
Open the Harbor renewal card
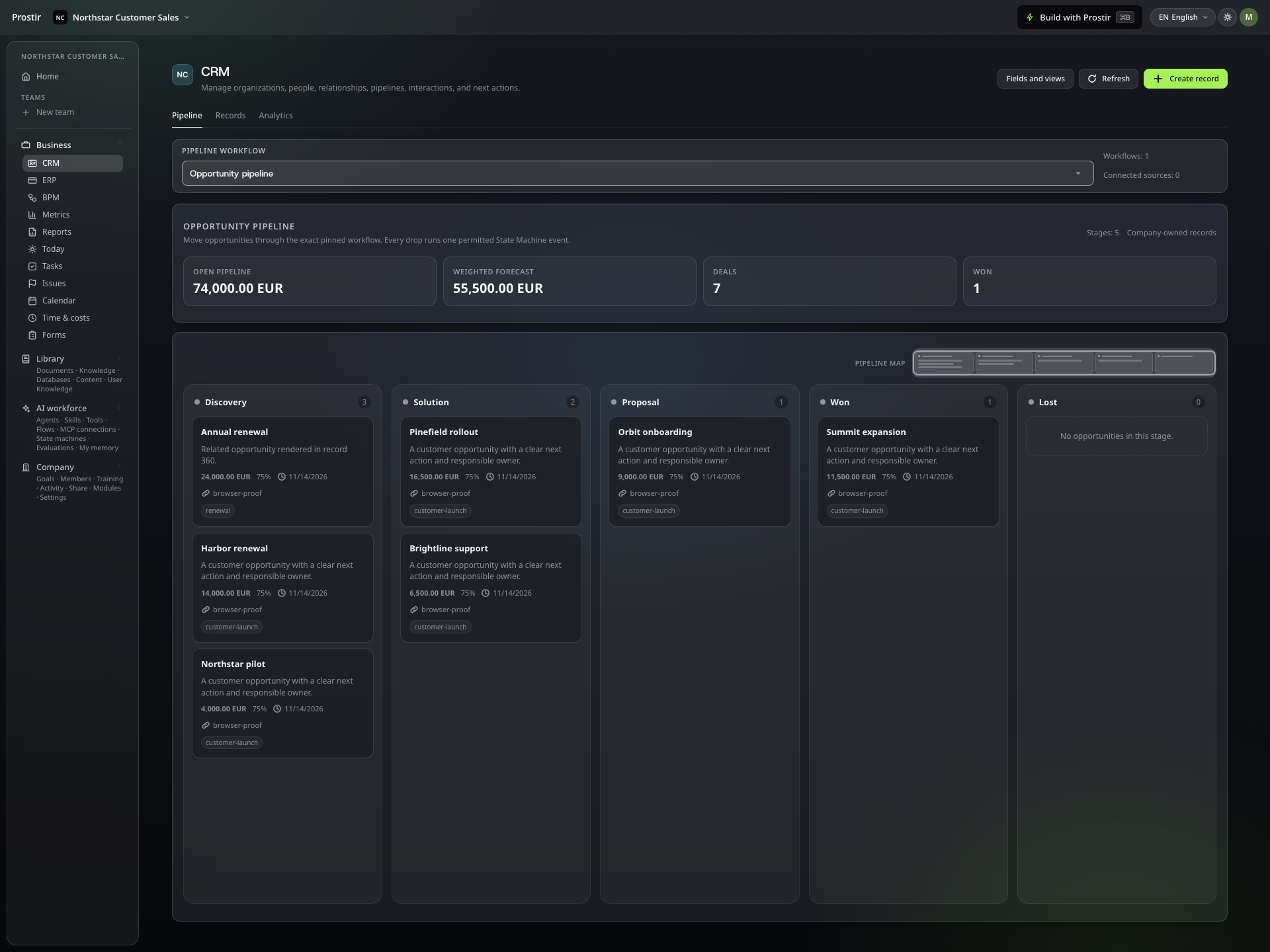click(282, 588)
